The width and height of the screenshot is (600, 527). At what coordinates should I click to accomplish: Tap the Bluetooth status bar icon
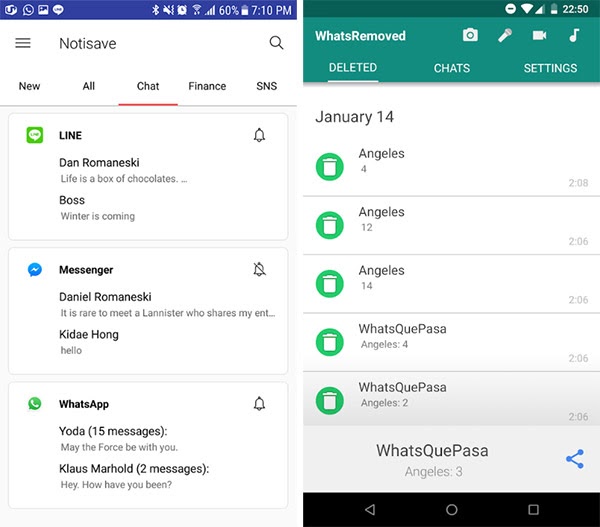coord(155,10)
